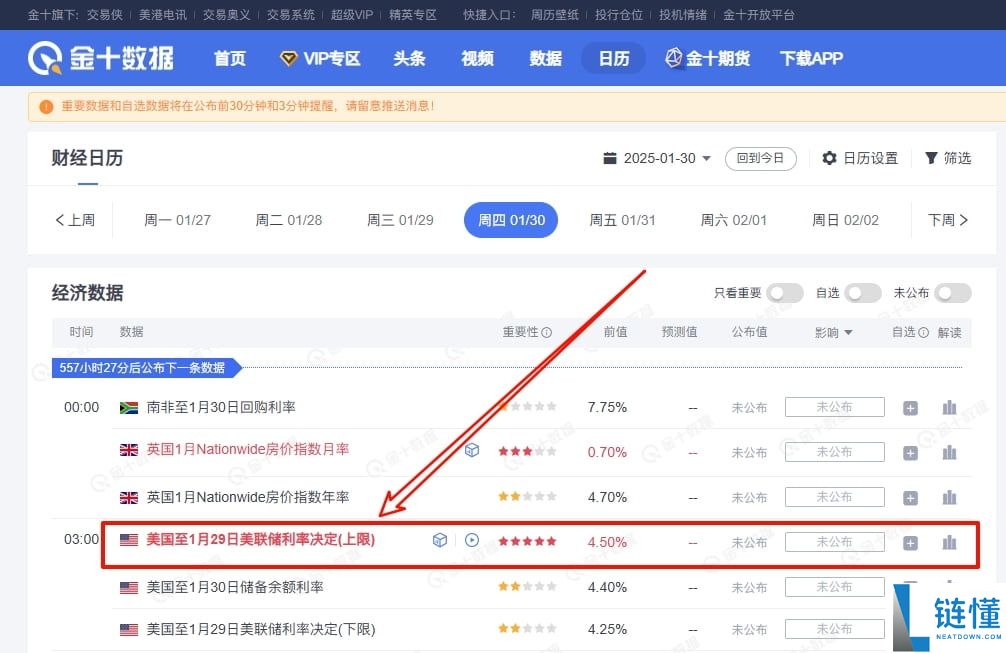The image size is (1006, 653).
Task: Click the 筛选 funnel icon
Action: [931, 158]
